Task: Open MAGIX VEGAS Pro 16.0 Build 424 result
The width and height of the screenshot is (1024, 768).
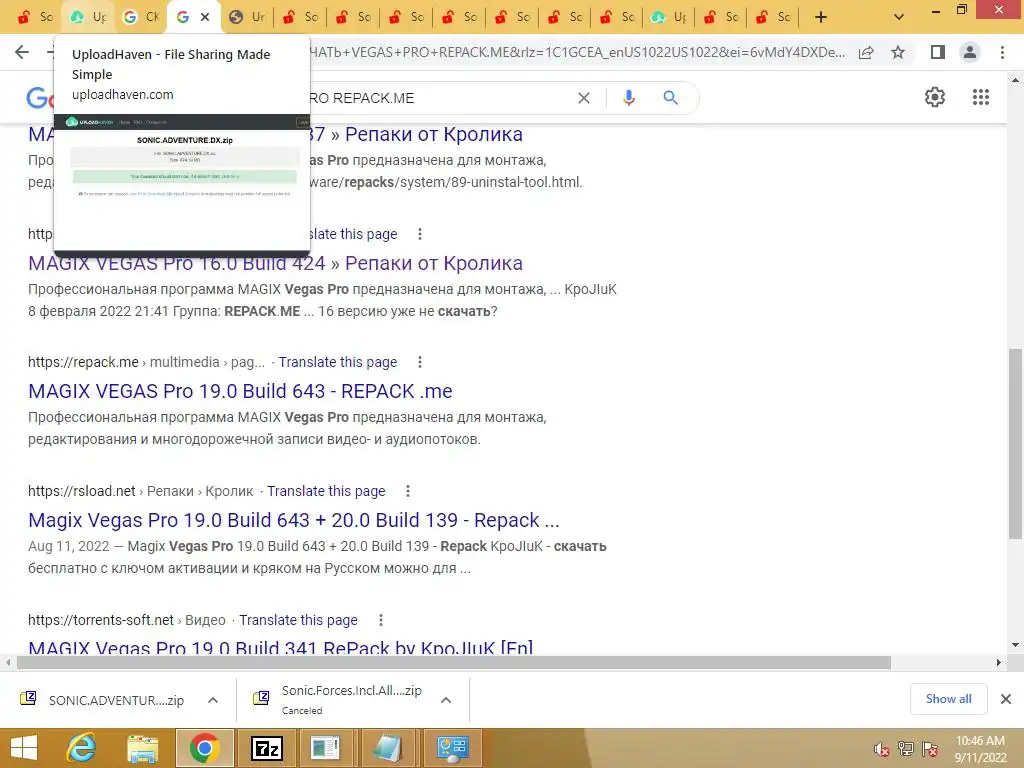Action: [x=275, y=263]
